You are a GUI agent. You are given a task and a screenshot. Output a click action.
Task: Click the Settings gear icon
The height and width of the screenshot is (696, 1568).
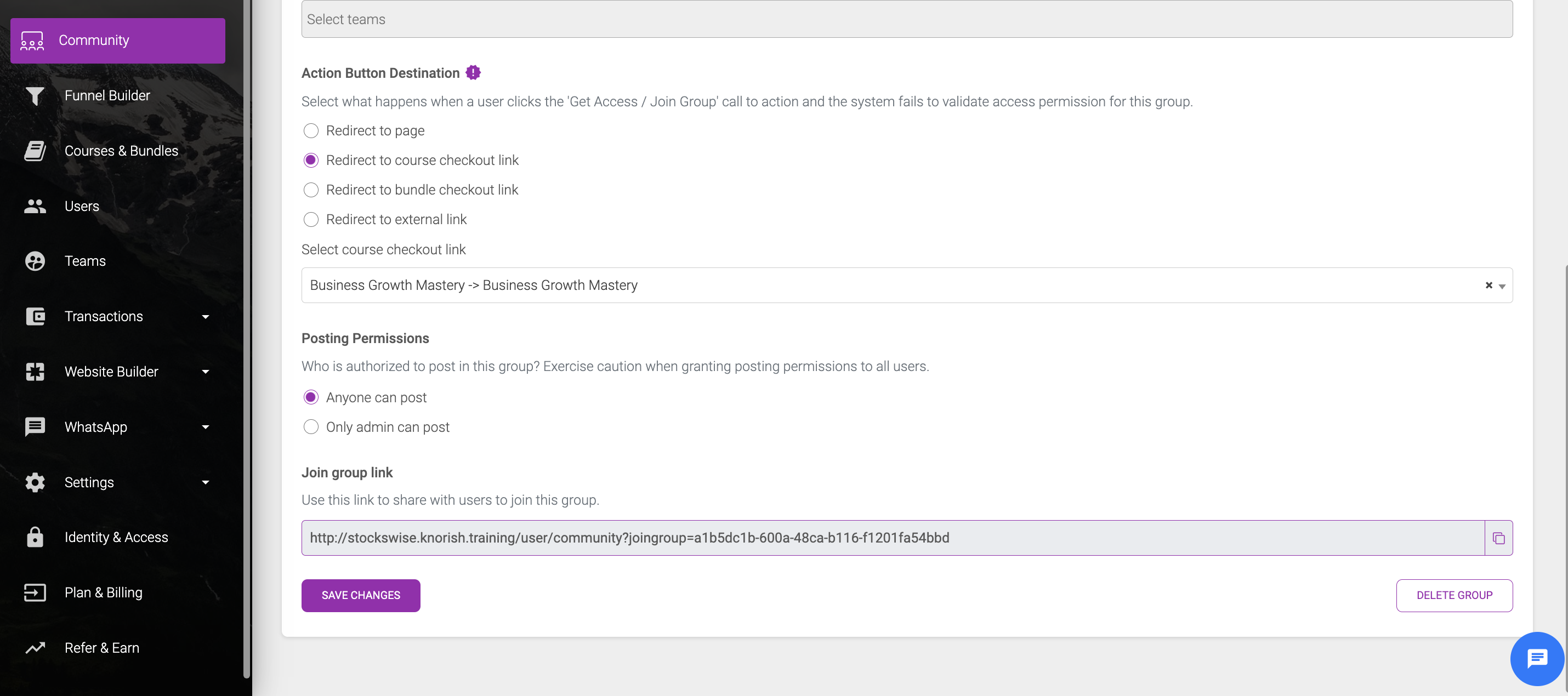click(x=35, y=482)
